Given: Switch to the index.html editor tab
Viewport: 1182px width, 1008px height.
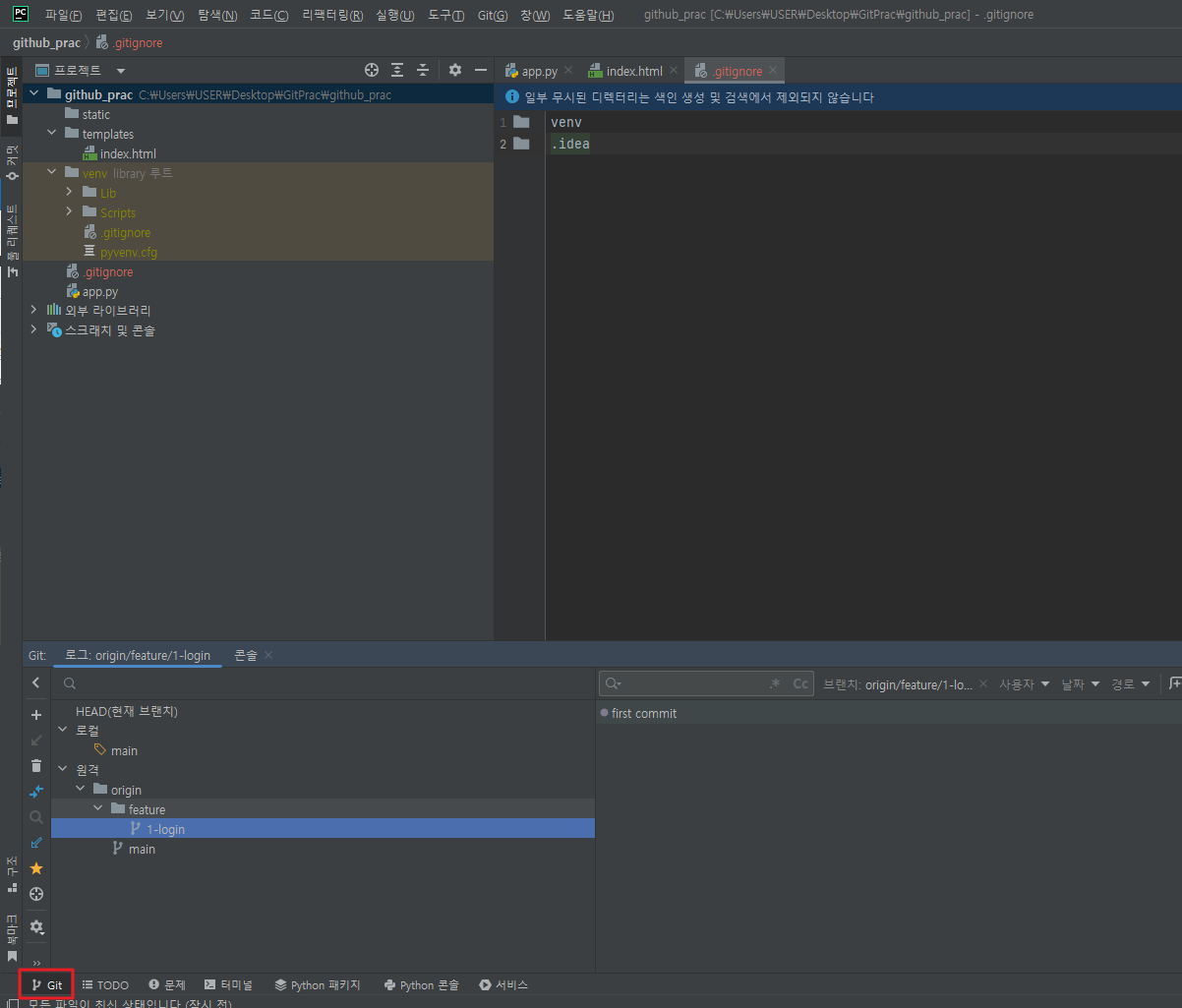Looking at the screenshot, I should (634, 71).
